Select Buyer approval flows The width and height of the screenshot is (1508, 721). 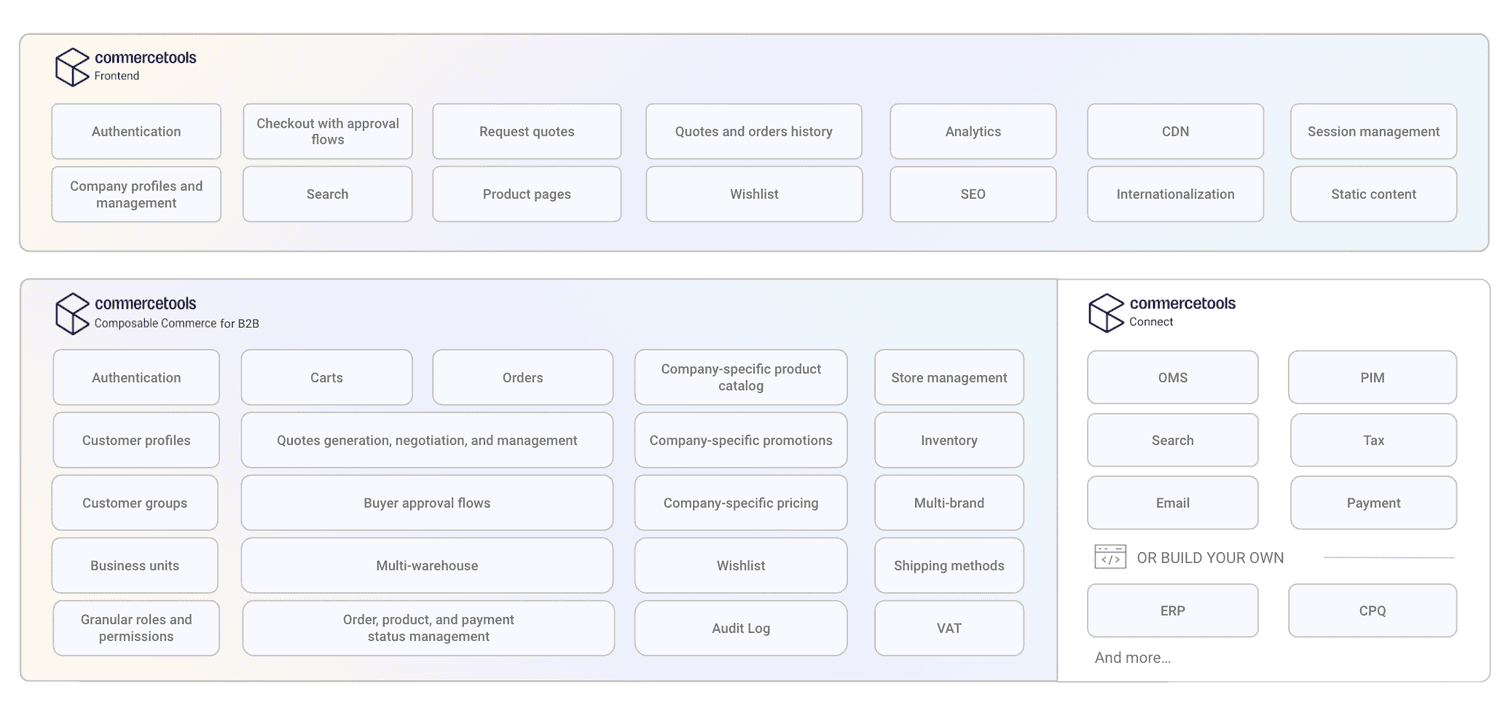[x=427, y=503]
